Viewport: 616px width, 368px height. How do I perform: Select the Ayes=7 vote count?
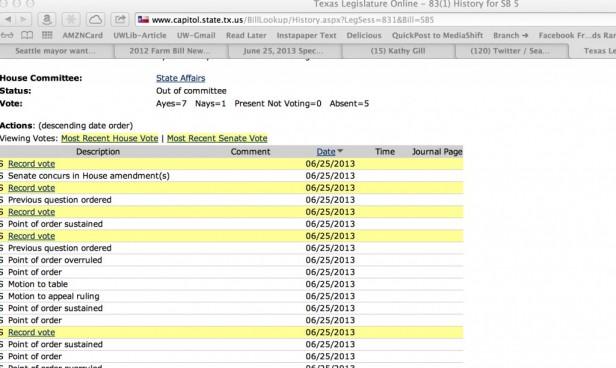171,104
